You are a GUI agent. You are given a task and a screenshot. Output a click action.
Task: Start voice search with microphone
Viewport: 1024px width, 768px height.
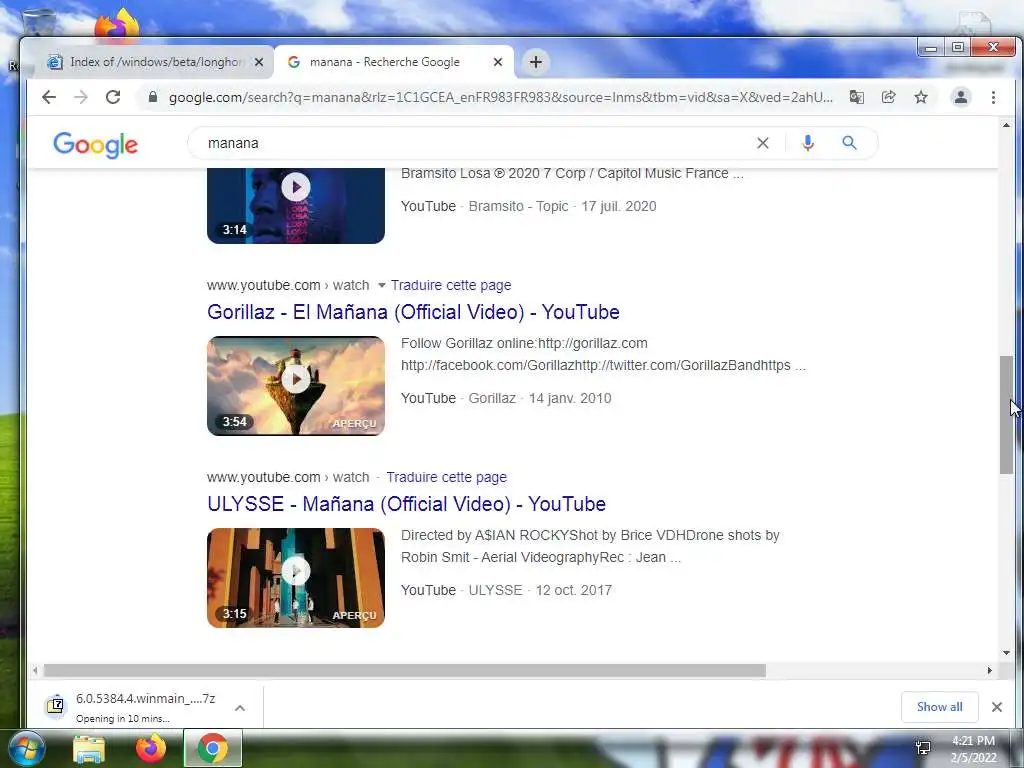tap(808, 143)
